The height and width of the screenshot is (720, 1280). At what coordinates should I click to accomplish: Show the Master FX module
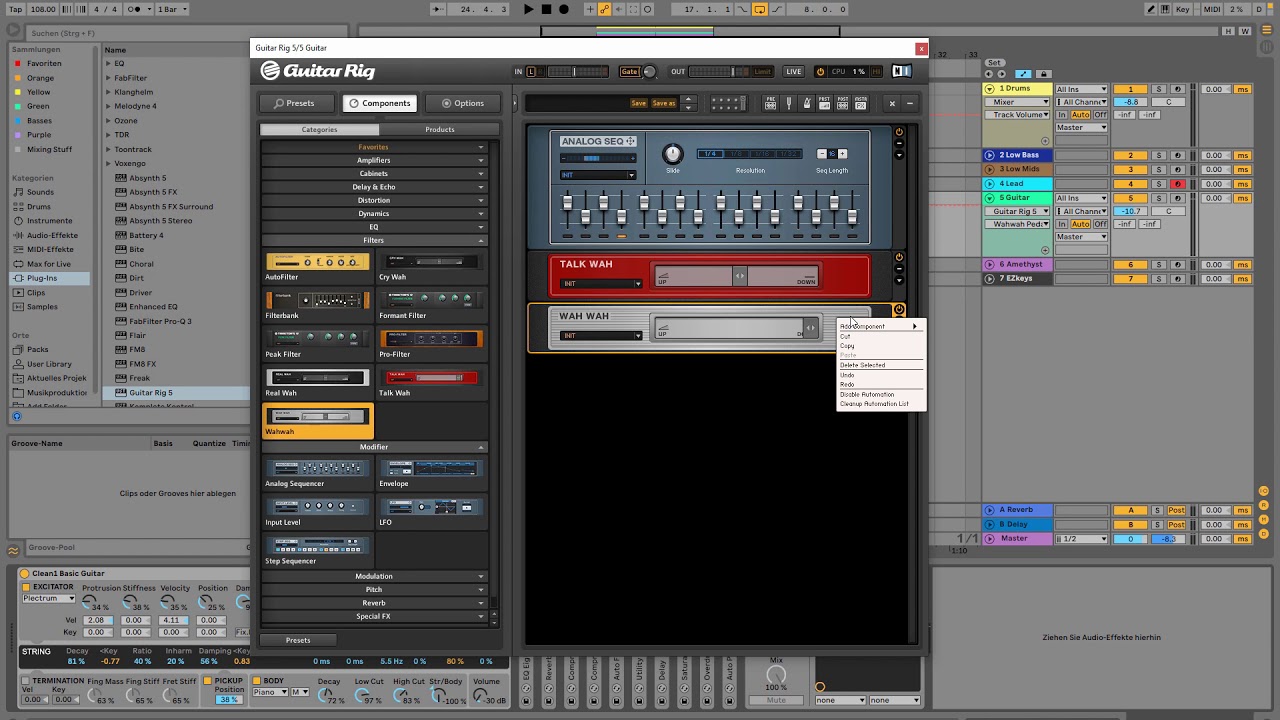click(x=861, y=103)
